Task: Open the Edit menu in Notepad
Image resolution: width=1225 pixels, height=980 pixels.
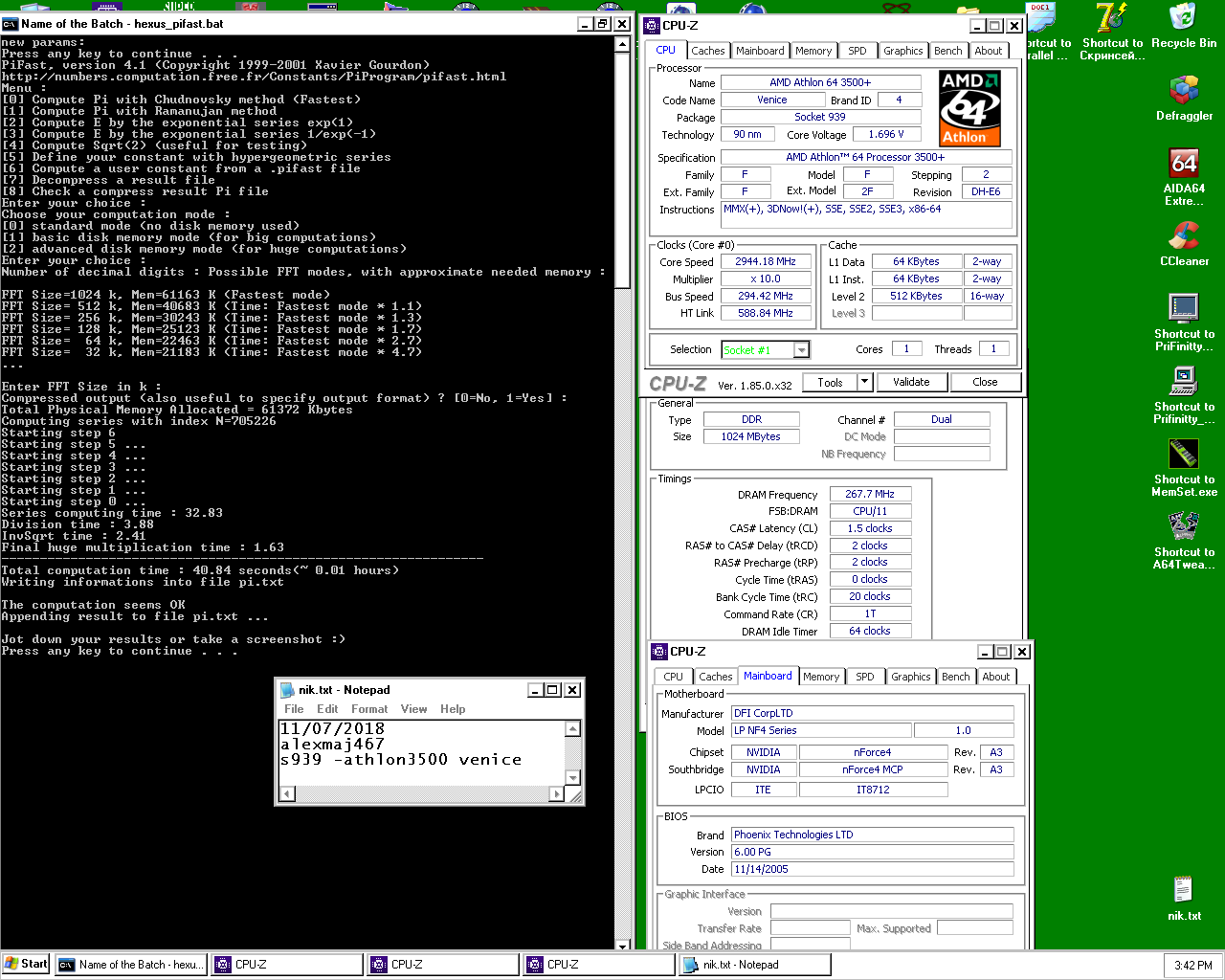Action: (327, 709)
